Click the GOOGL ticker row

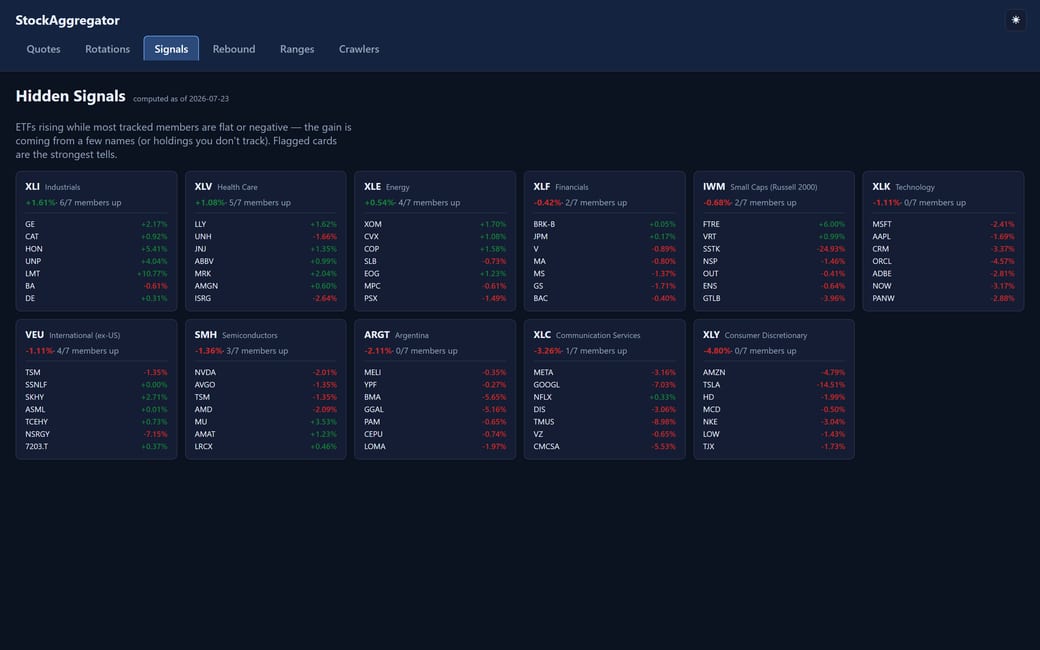[x=604, y=385]
